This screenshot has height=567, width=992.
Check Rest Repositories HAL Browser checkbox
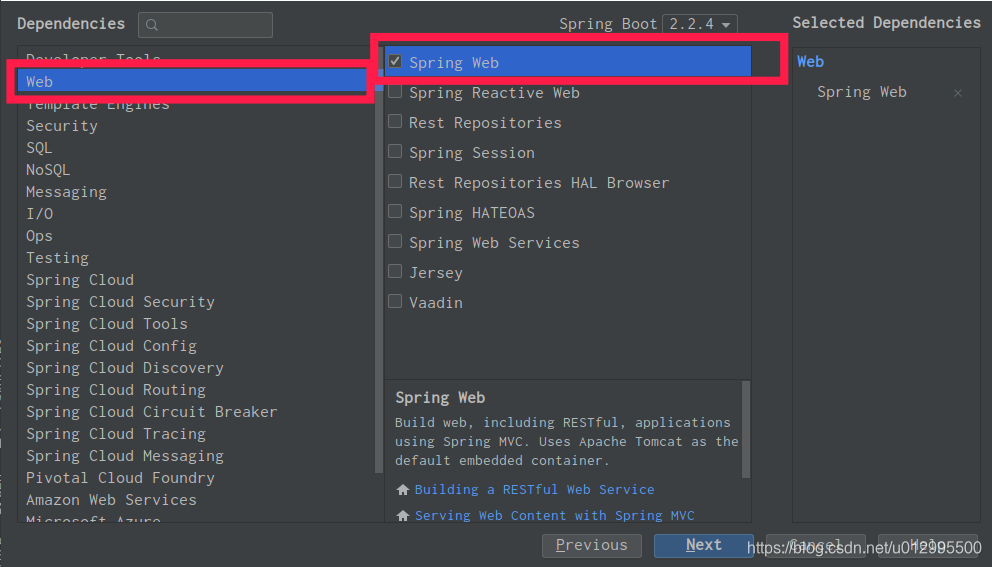(x=395, y=181)
